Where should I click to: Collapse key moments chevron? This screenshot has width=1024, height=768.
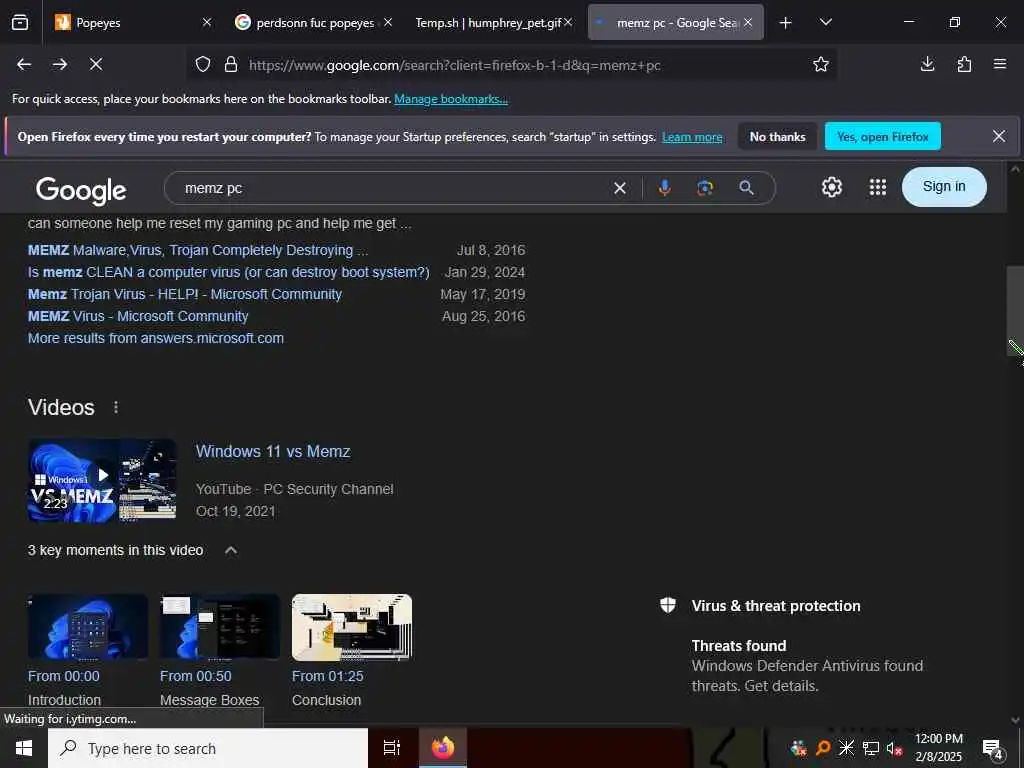pos(231,551)
